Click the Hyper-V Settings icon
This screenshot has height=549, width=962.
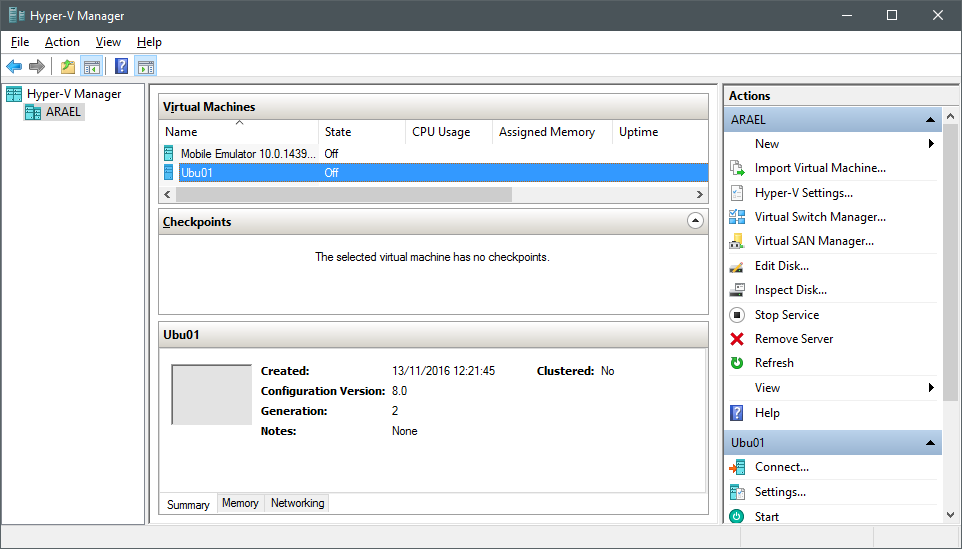(x=737, y=193)
